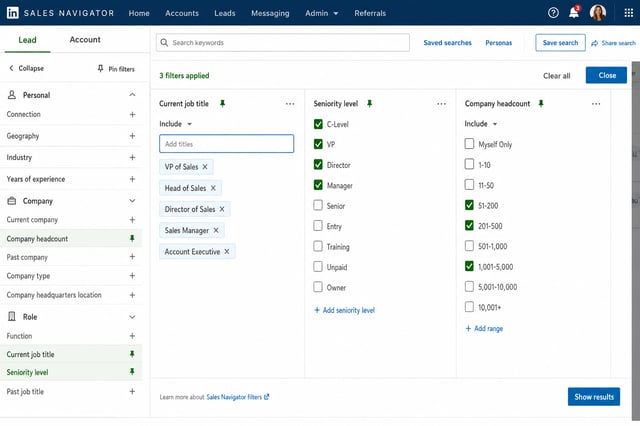Open the profile avatar menu
Viewport: 640px width, 426px height.
[x=598, y=13]
